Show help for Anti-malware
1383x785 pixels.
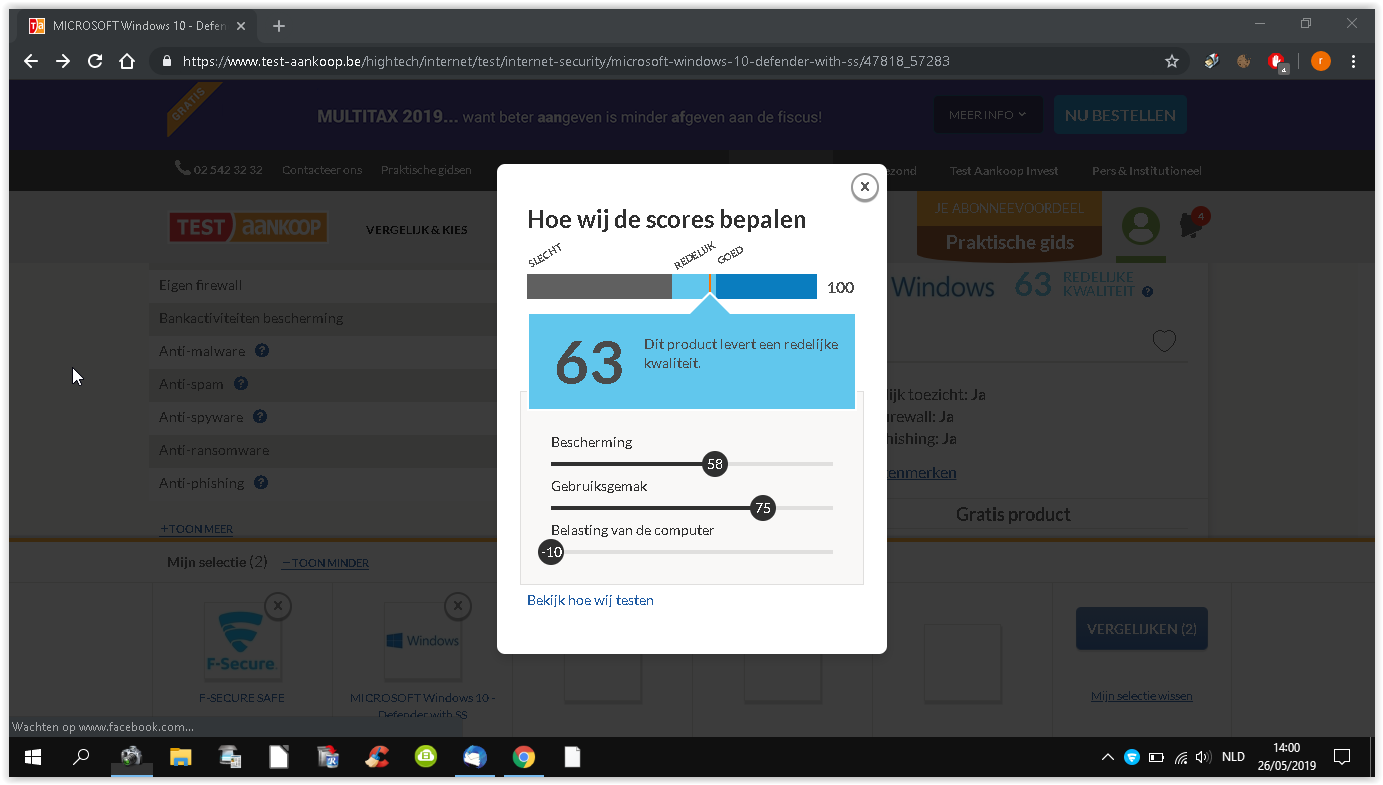(x=261, y=351)
